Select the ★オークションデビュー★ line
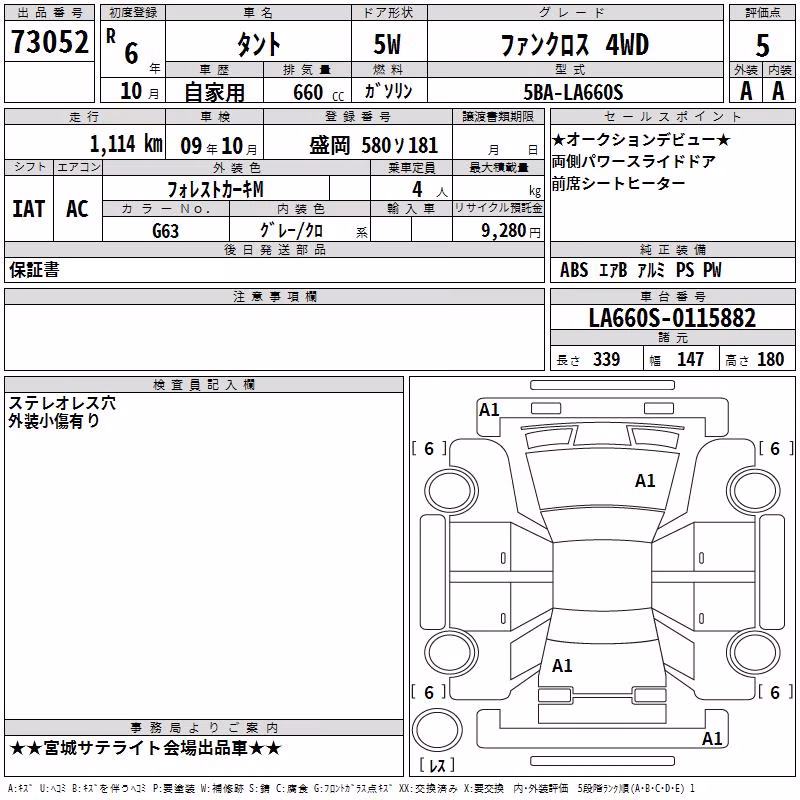Screen dimensions: 800x800 point(641,139)
